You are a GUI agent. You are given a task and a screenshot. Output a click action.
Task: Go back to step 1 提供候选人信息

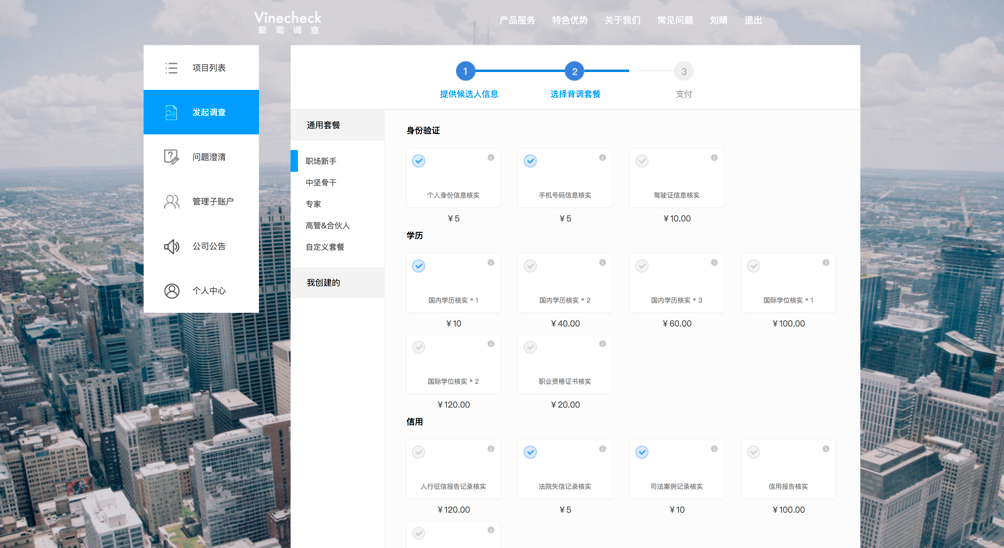coord(466,72)
